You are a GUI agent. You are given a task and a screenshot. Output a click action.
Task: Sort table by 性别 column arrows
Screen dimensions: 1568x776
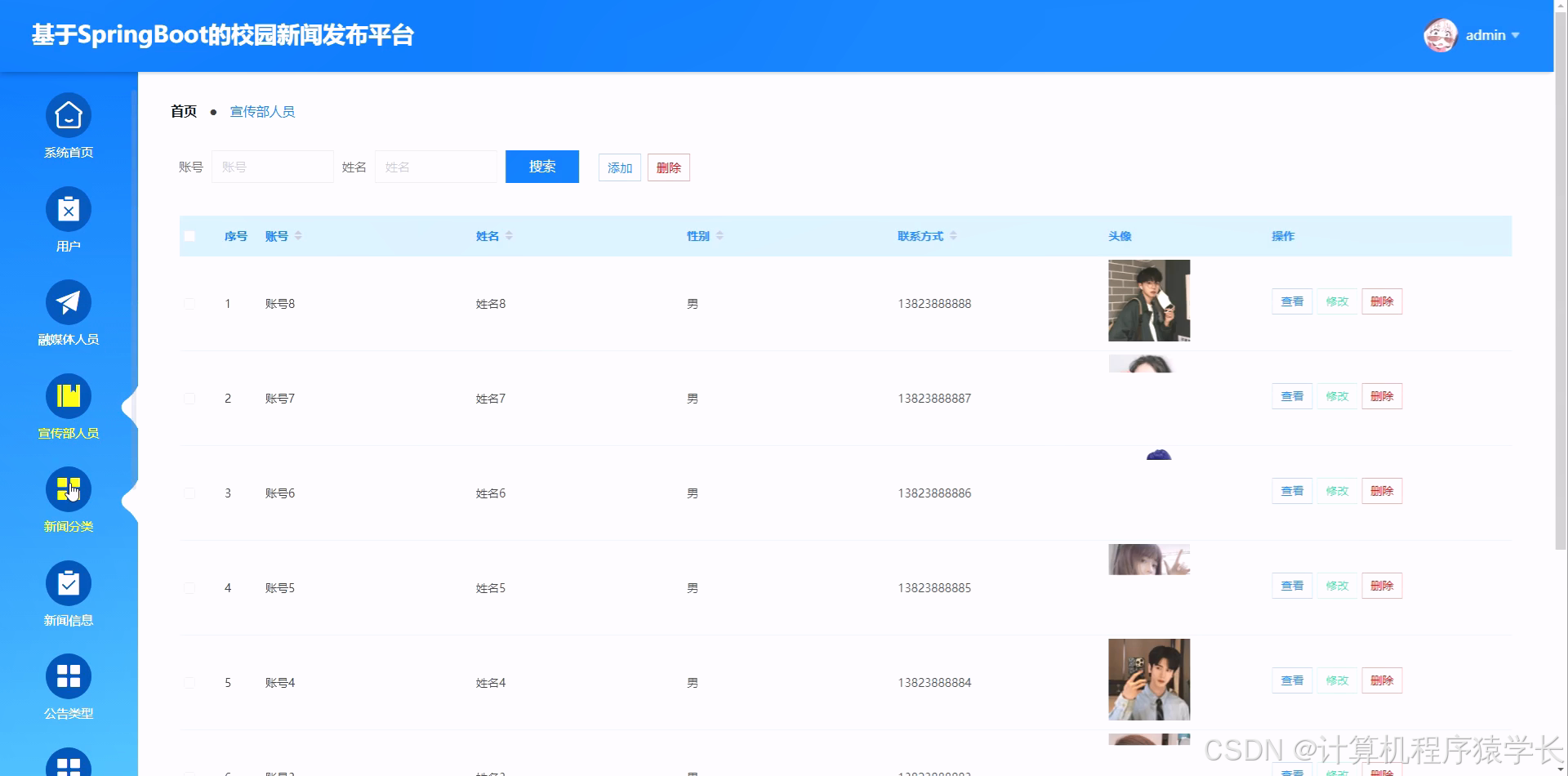click(719, 236)
